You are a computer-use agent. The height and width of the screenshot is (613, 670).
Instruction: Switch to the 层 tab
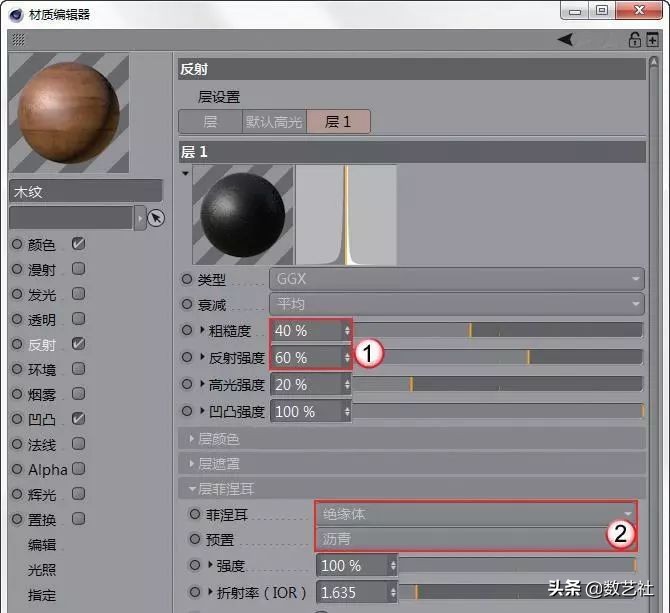(x=210, y=122)
